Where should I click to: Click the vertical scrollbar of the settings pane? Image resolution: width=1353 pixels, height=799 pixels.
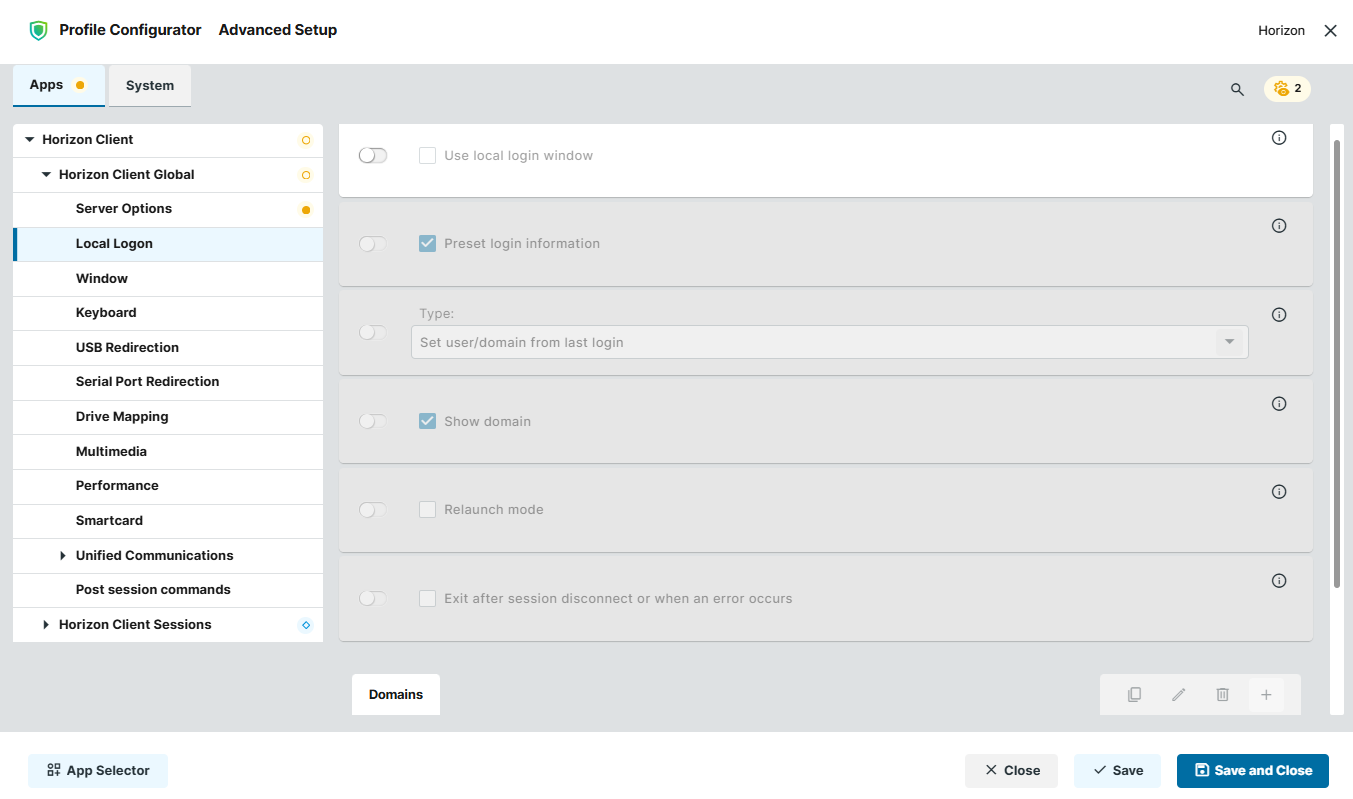tap(1337, 365)
